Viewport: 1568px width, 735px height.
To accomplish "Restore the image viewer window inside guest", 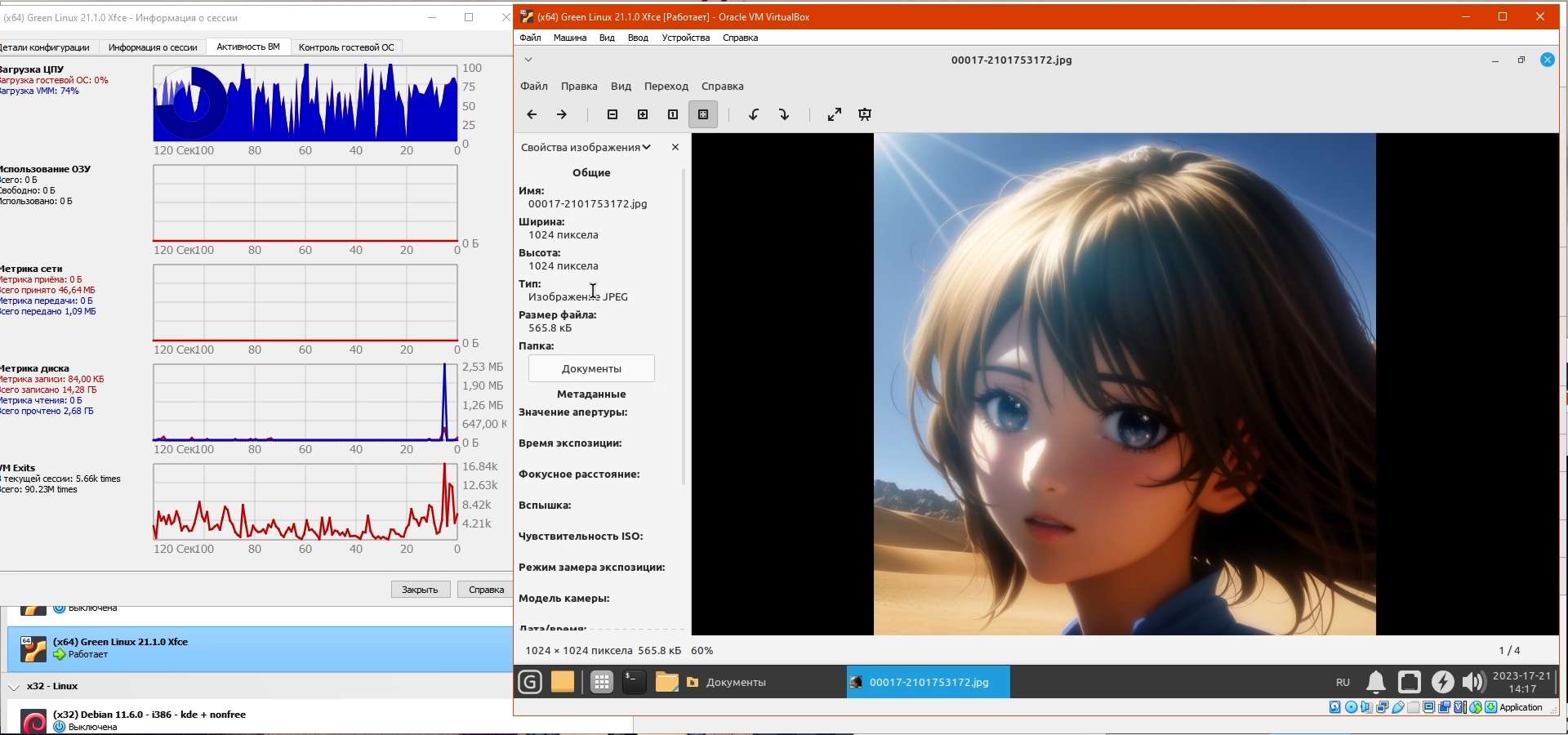I will pyautogui.click(x=1521, y=60).
